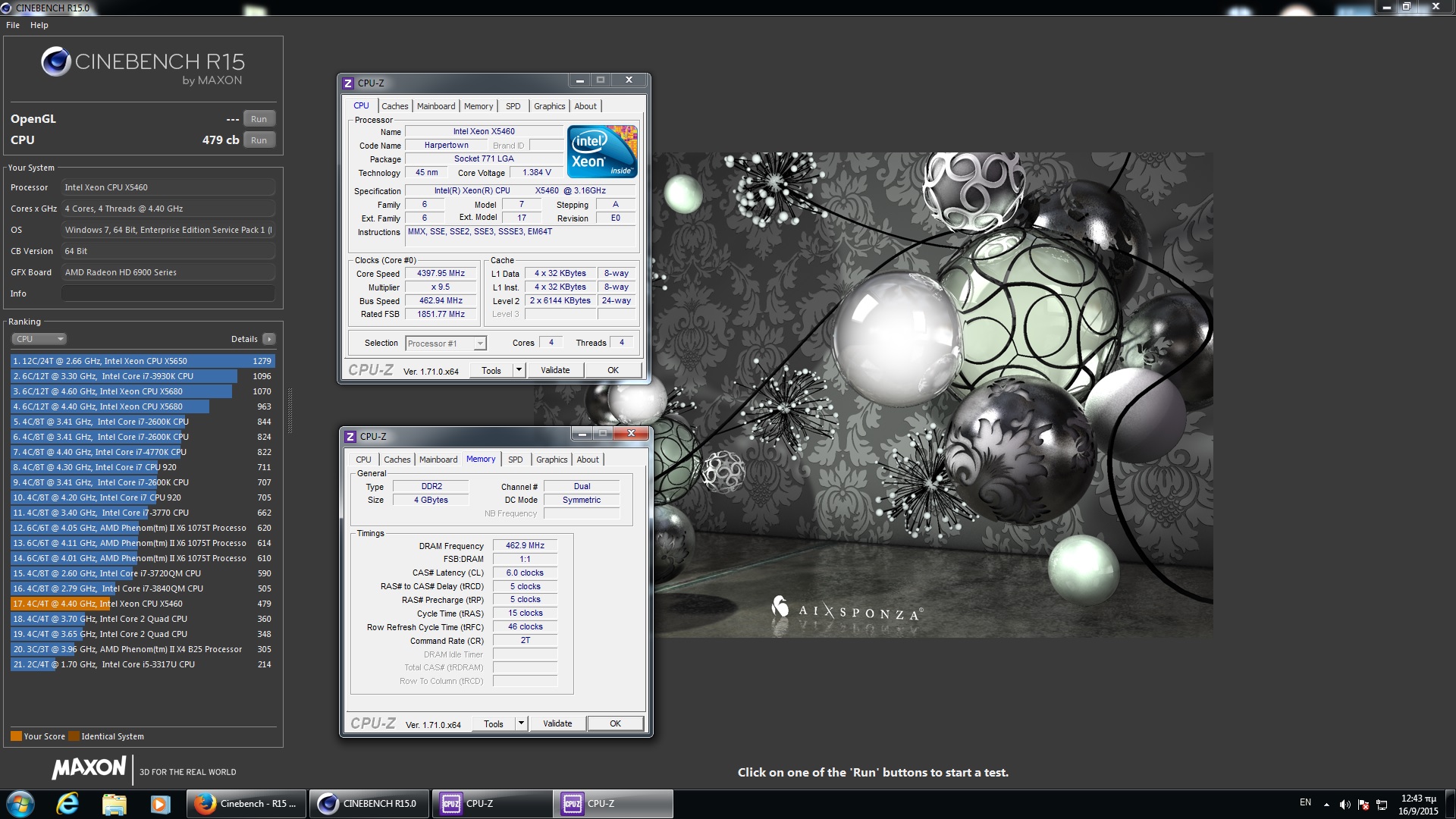Run the CPU benchmark test
The width and height of the screenshot is (1456, 819).
(259, 140)
